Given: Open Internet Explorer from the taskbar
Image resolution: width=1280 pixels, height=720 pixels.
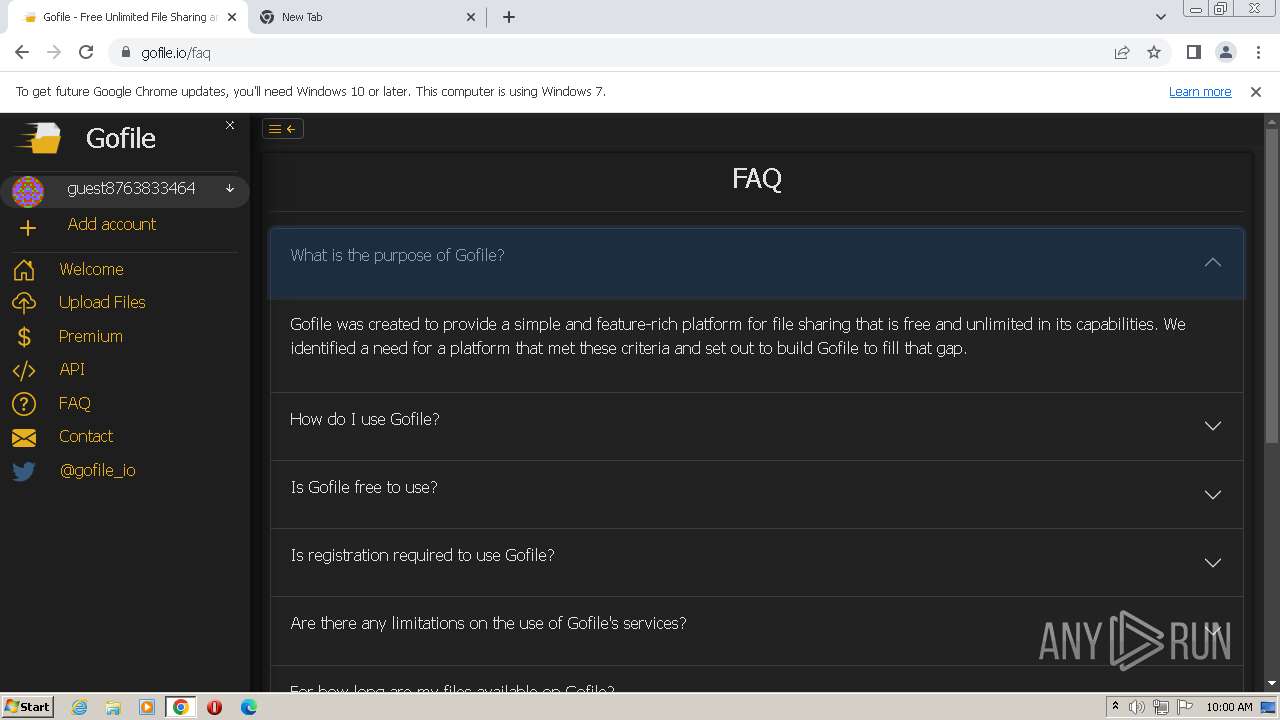Looking at the screenshot, I should [x=79, y=707].
